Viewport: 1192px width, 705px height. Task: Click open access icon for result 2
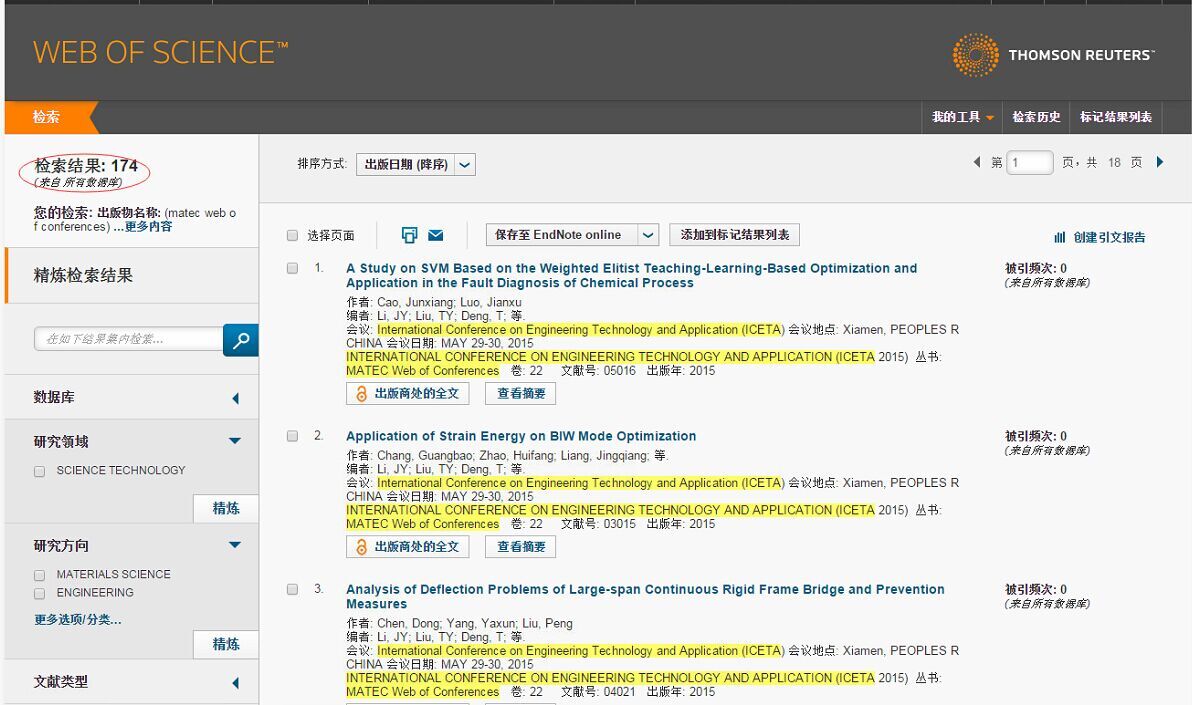(361, 547)
